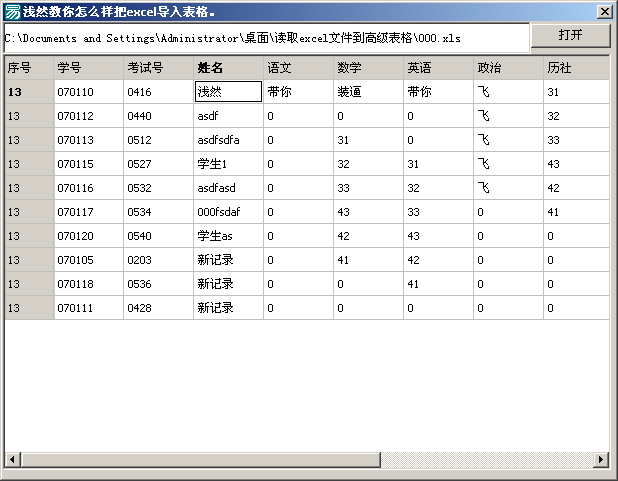618x481 pixels.
Task: Click the 装逼 cell in 数学 column
Action: (x=369, y=92)
